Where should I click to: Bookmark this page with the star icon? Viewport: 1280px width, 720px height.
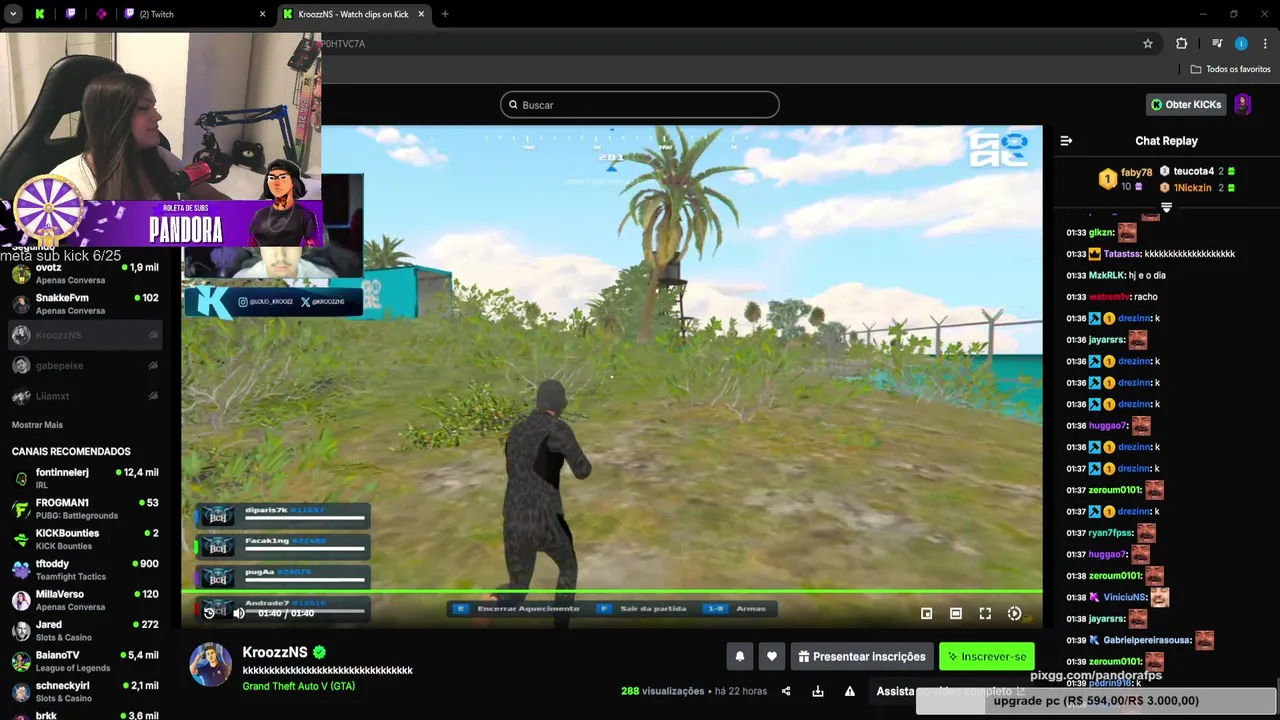point(1148,44)
